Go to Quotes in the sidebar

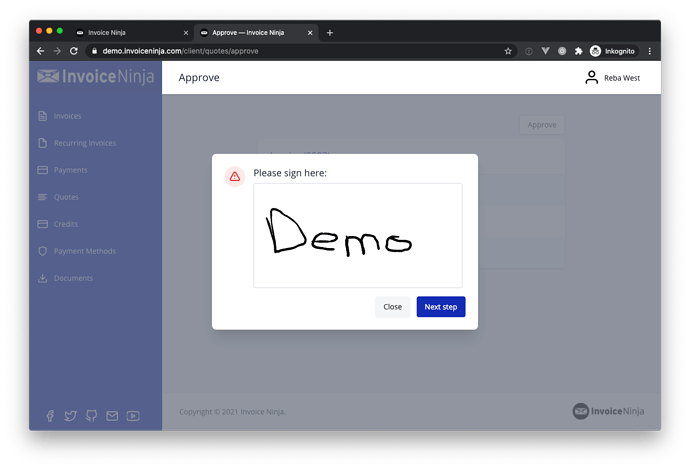pyautogui.click(x=66, y=197)
